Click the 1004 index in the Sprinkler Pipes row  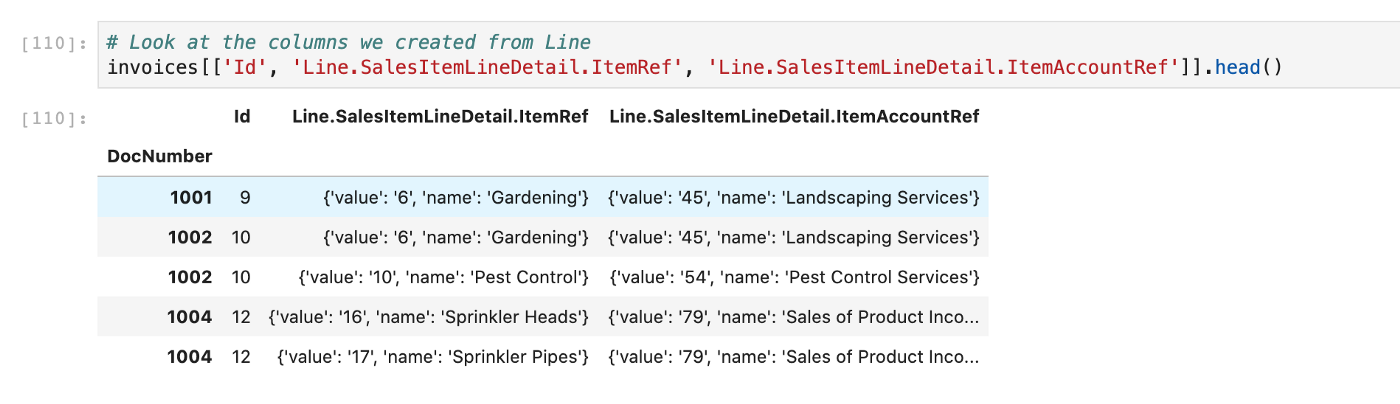point(191,357)
